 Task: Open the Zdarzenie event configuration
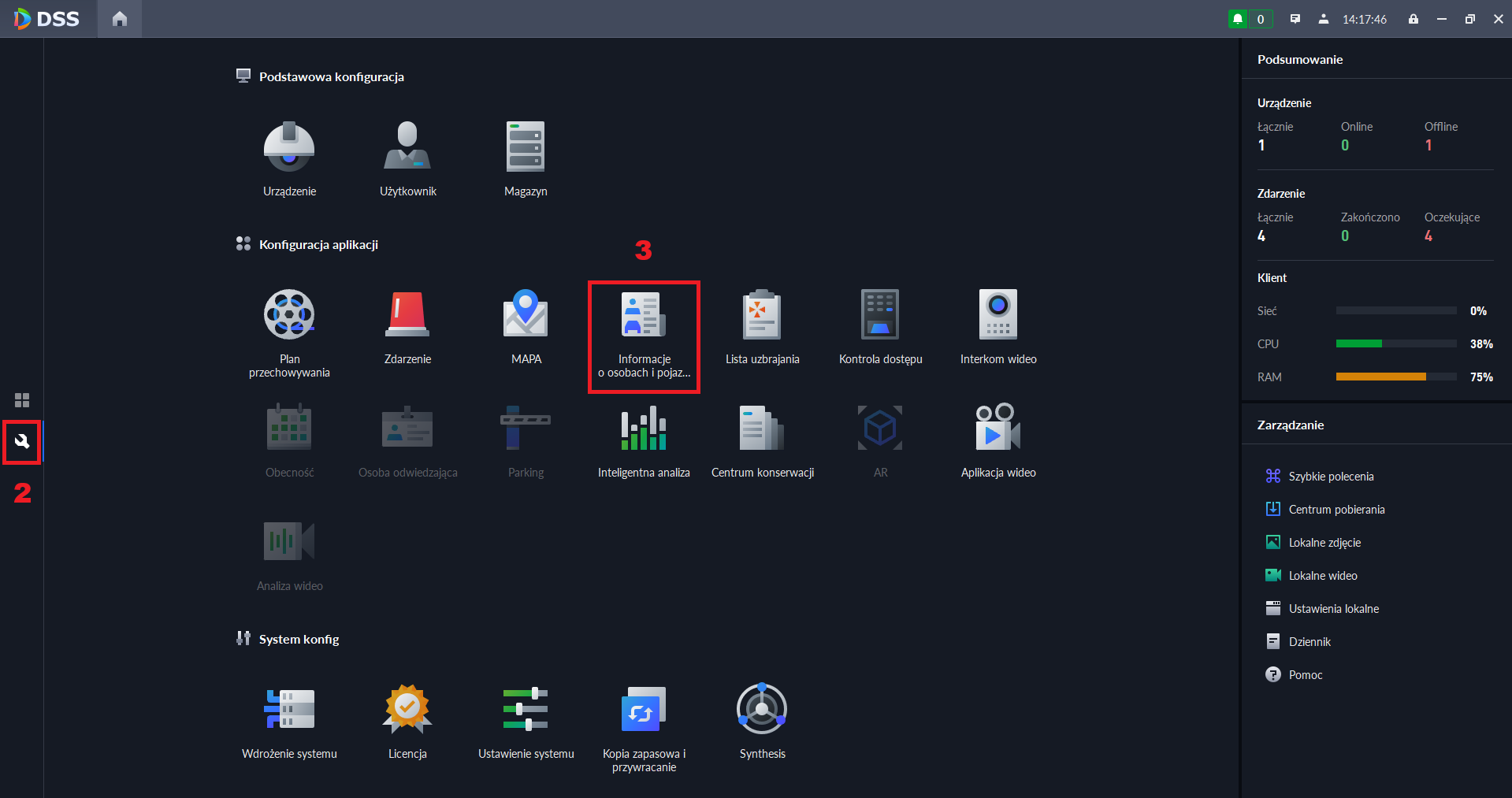pos(407,325)
